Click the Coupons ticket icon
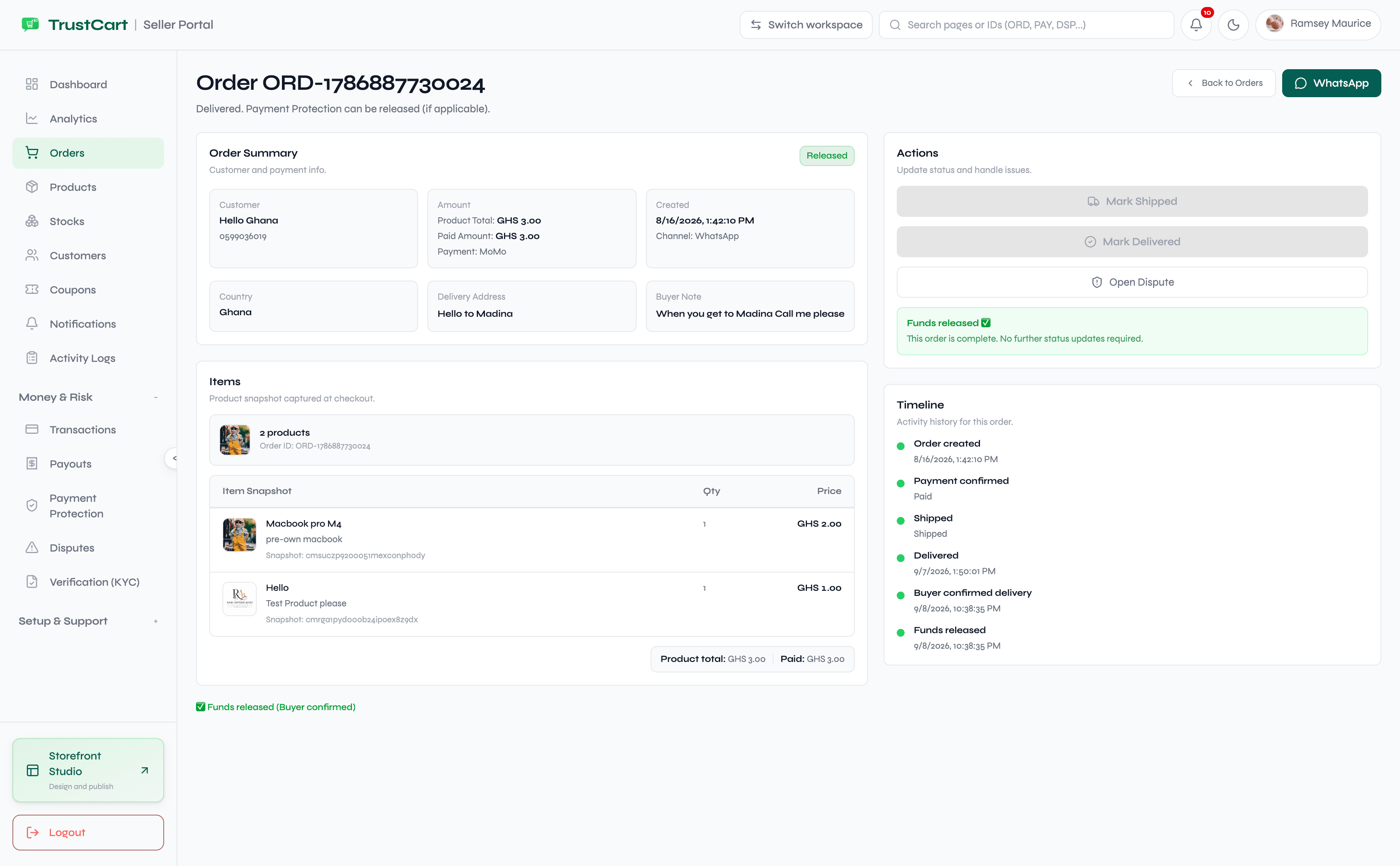Viewport: 1400px width, 866px height. (x=32, y=289)
